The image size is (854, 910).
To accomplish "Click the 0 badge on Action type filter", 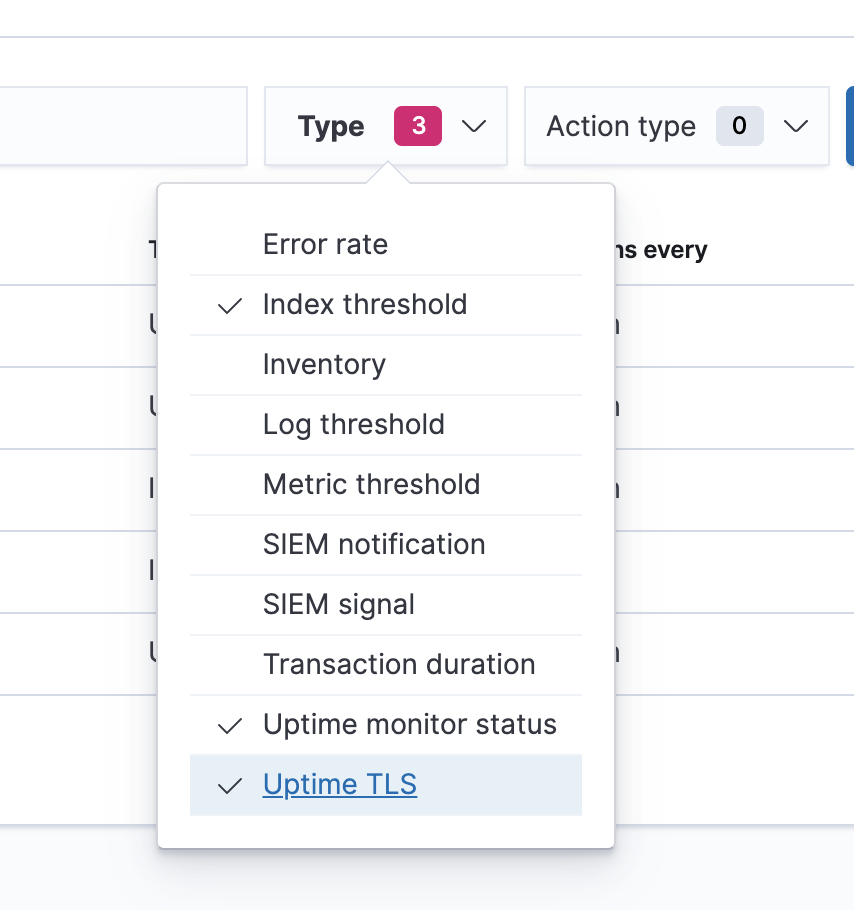I will coord(738,126).
